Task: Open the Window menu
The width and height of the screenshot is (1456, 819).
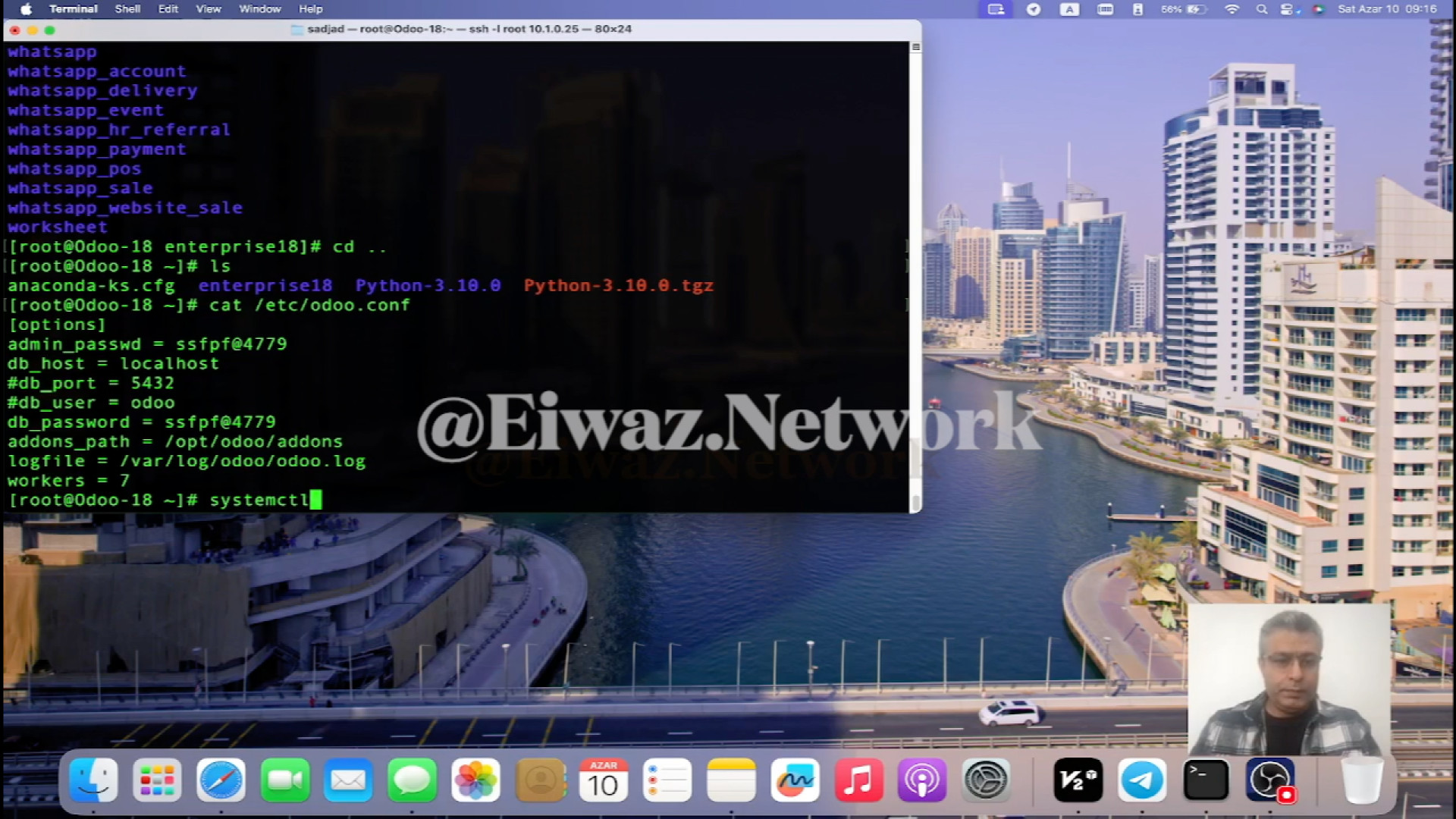Action: [260, 9]
